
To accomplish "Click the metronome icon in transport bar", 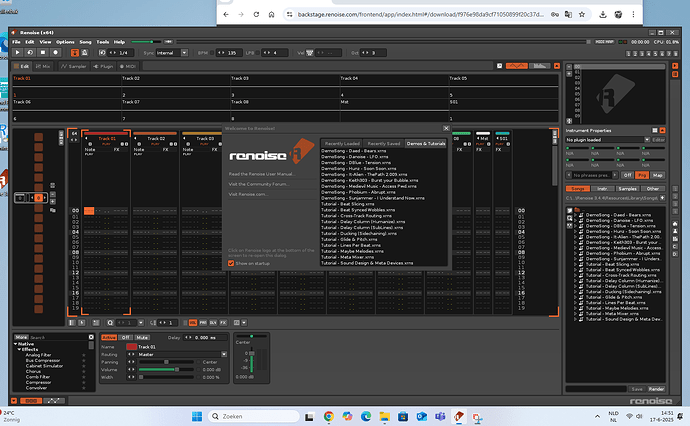I will [84, 53].
